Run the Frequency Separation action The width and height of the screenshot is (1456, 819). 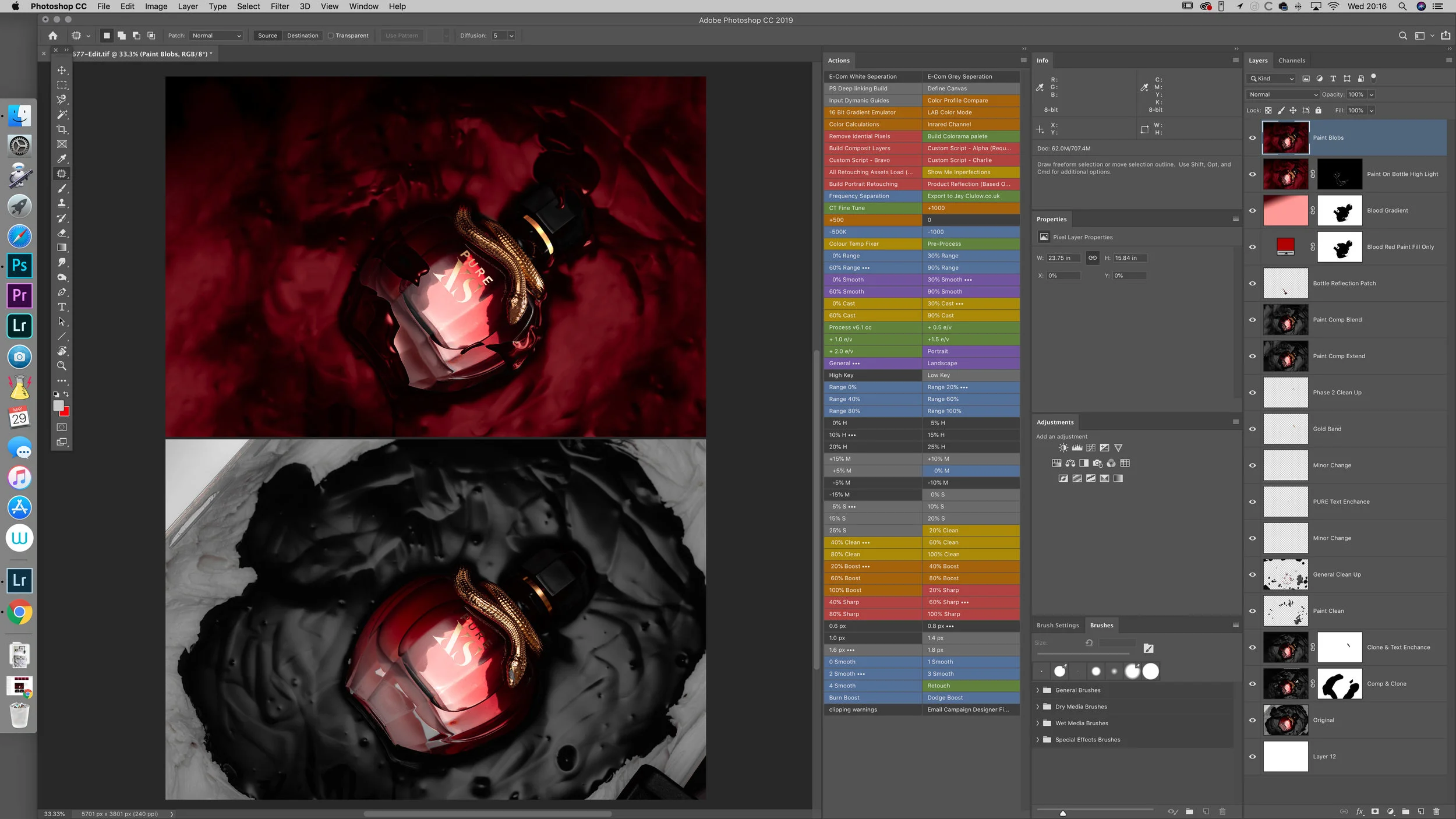point(873,196)
